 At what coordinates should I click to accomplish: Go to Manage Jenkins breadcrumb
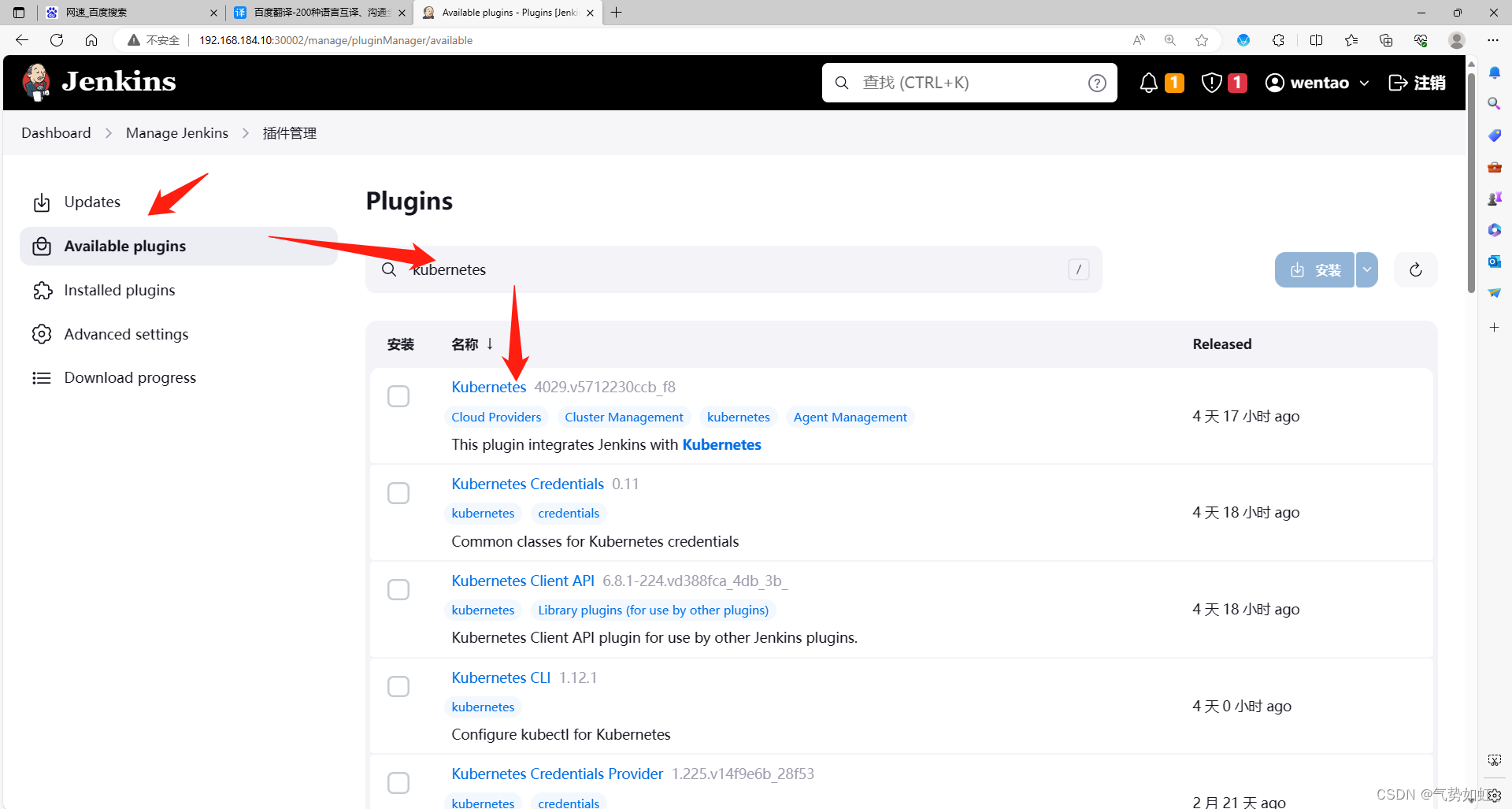click(177, 133)
